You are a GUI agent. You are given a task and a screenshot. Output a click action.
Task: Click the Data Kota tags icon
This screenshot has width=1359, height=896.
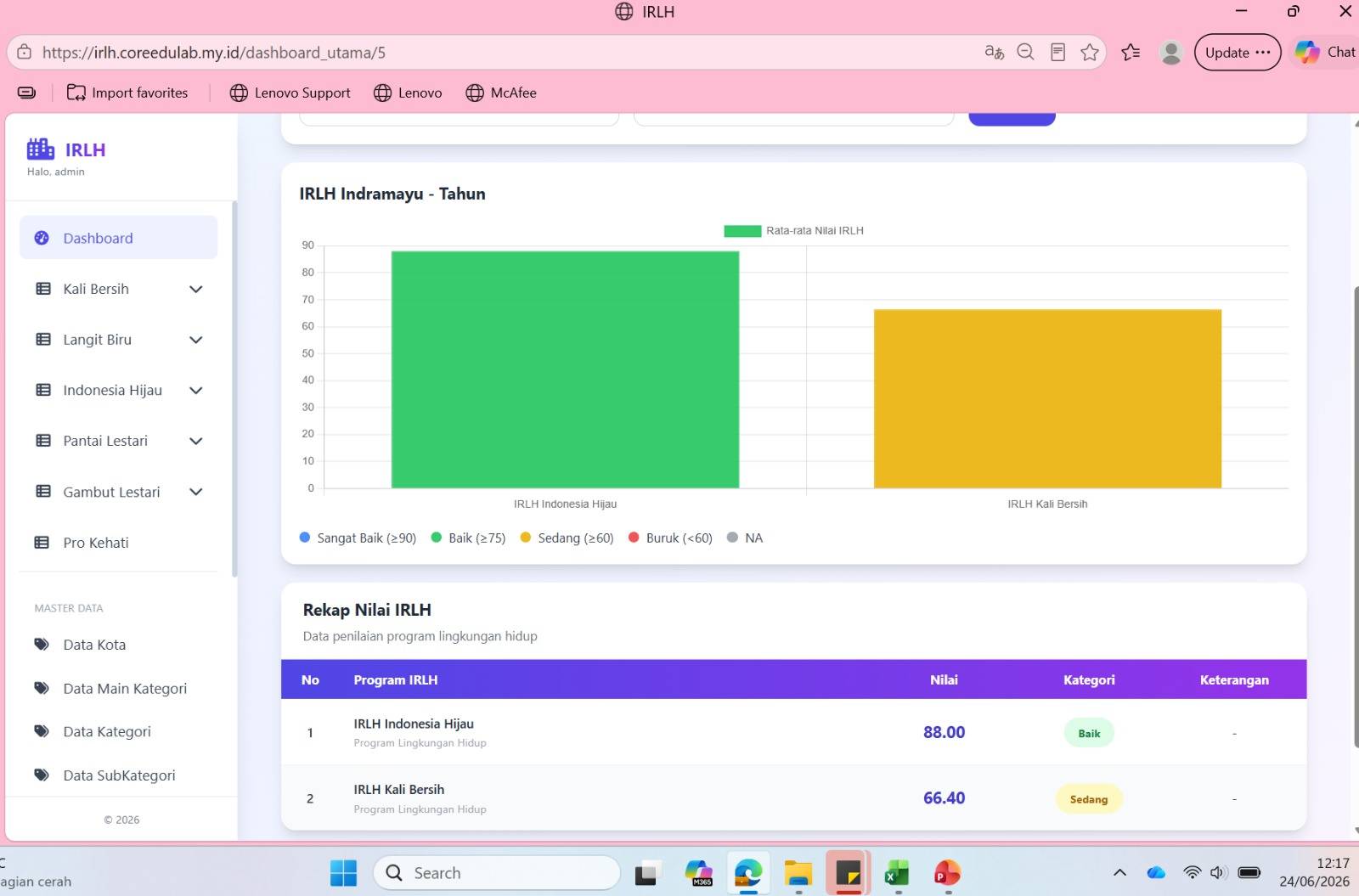click(42, 644)
